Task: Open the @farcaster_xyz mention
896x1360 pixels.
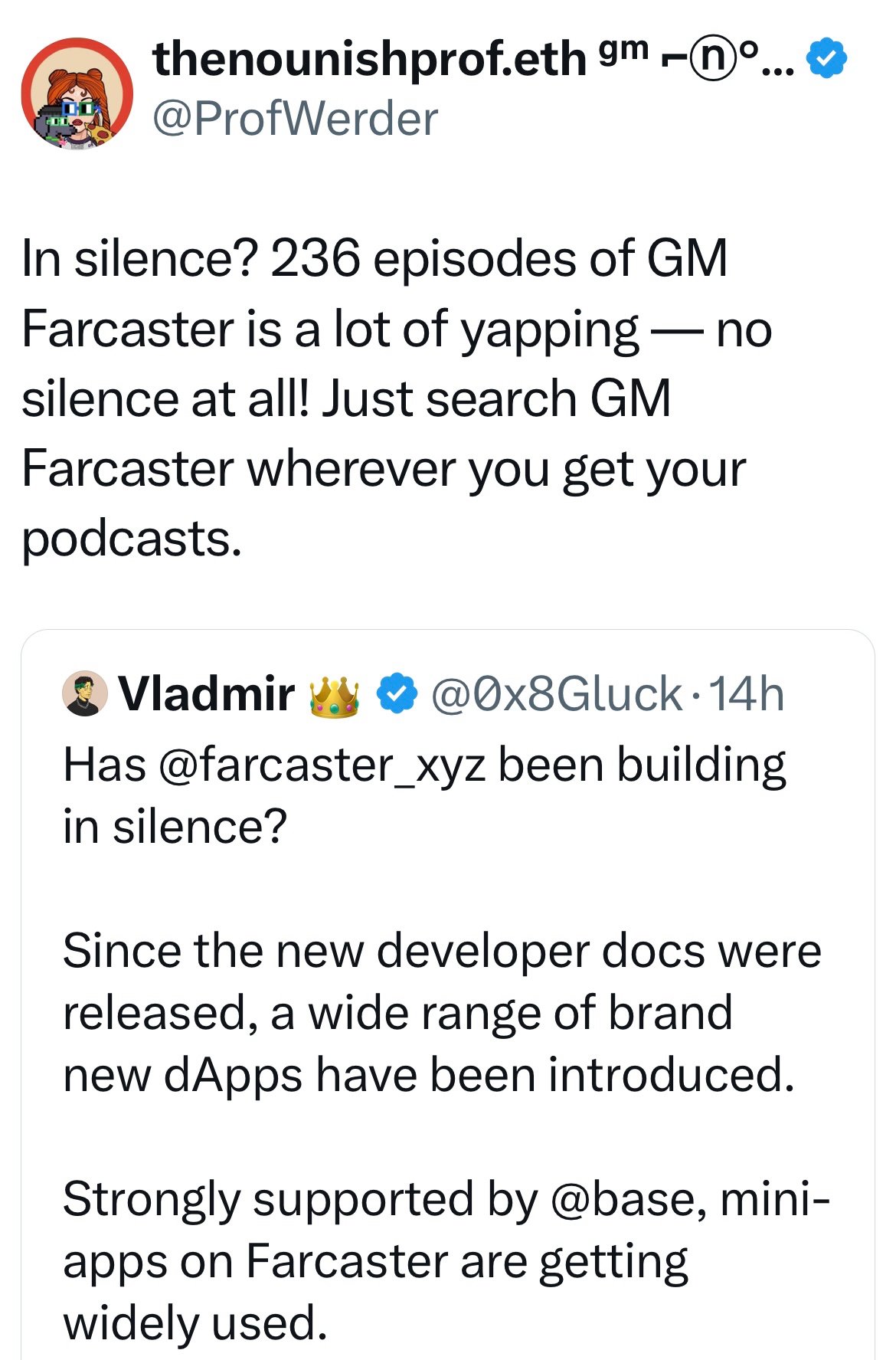Action: (x=321, y=765)
